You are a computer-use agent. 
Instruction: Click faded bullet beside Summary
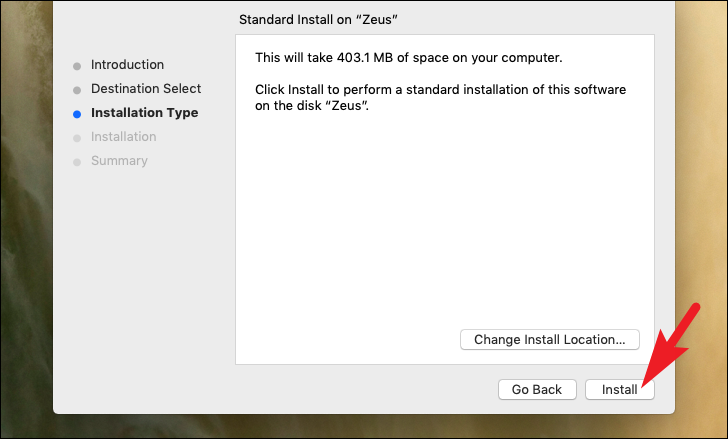tap(76, 162)
